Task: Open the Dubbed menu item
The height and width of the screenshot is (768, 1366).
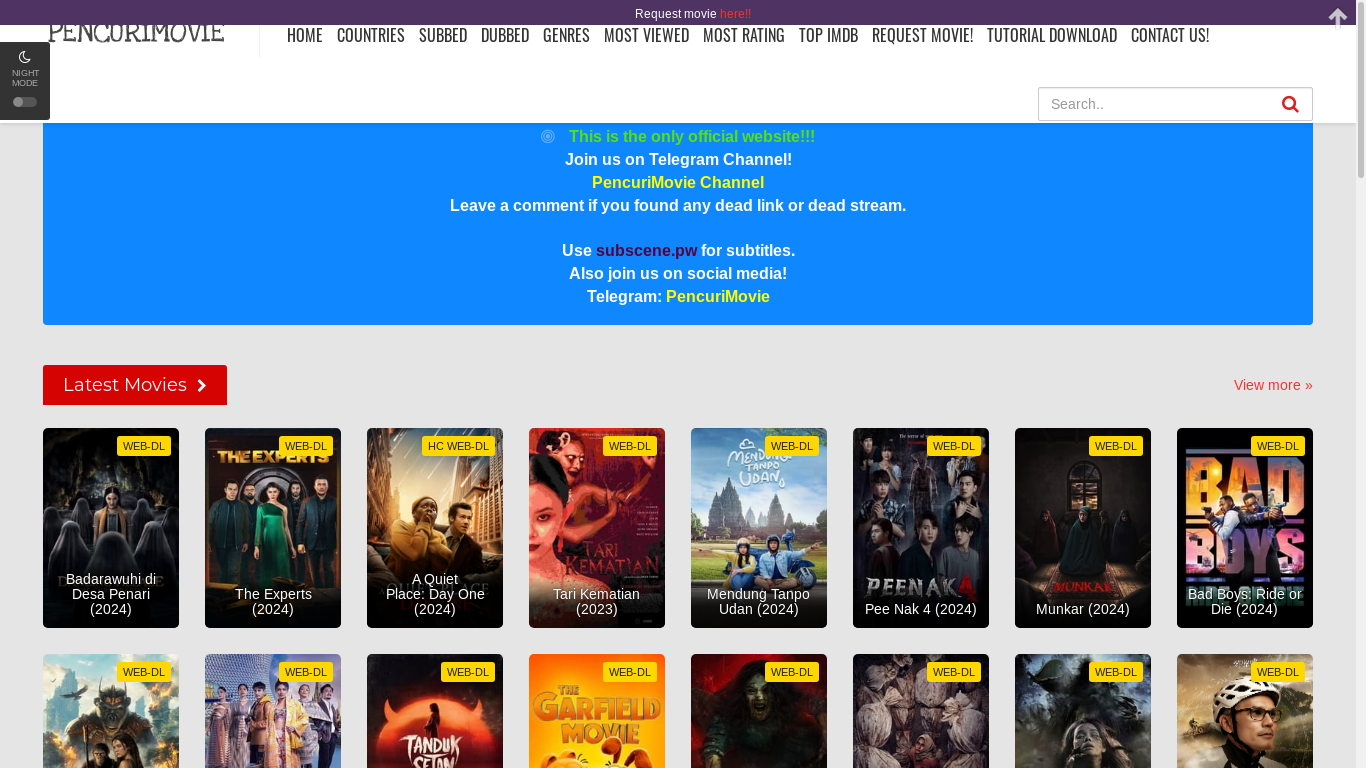Action: point(505,35)
